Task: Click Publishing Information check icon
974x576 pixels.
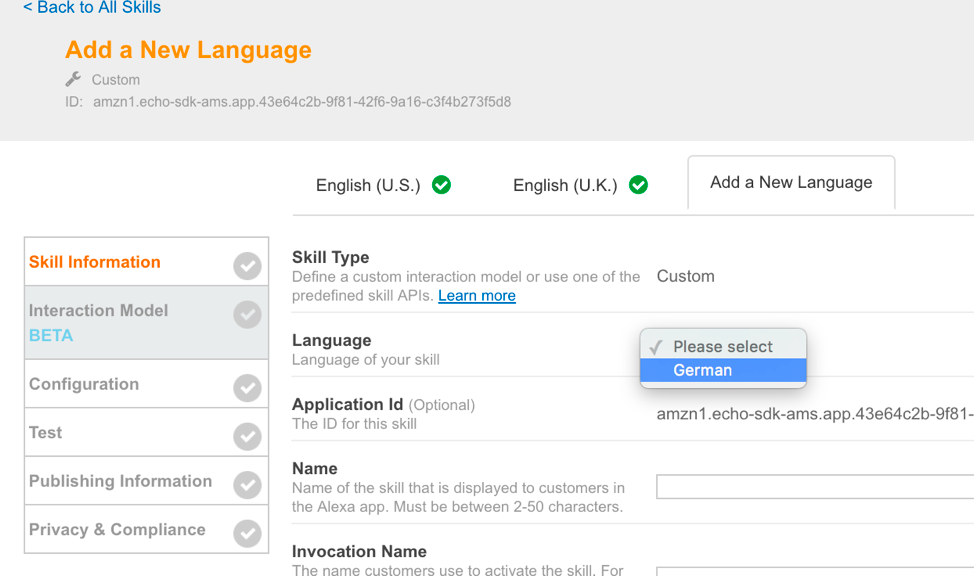Action: [x=247, y=485]
